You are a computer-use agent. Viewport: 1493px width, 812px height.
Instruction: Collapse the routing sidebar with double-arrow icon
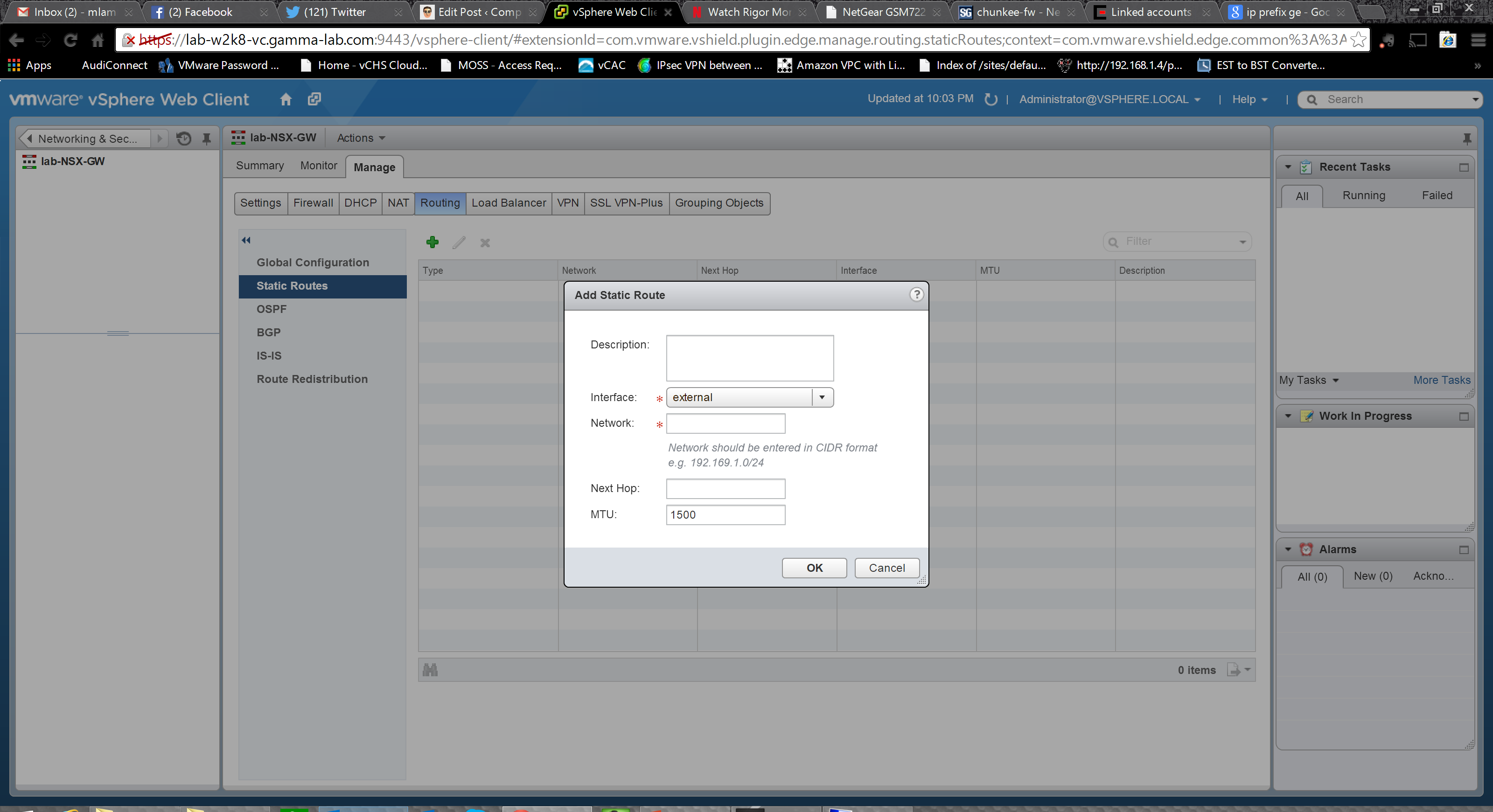point(246,240)
